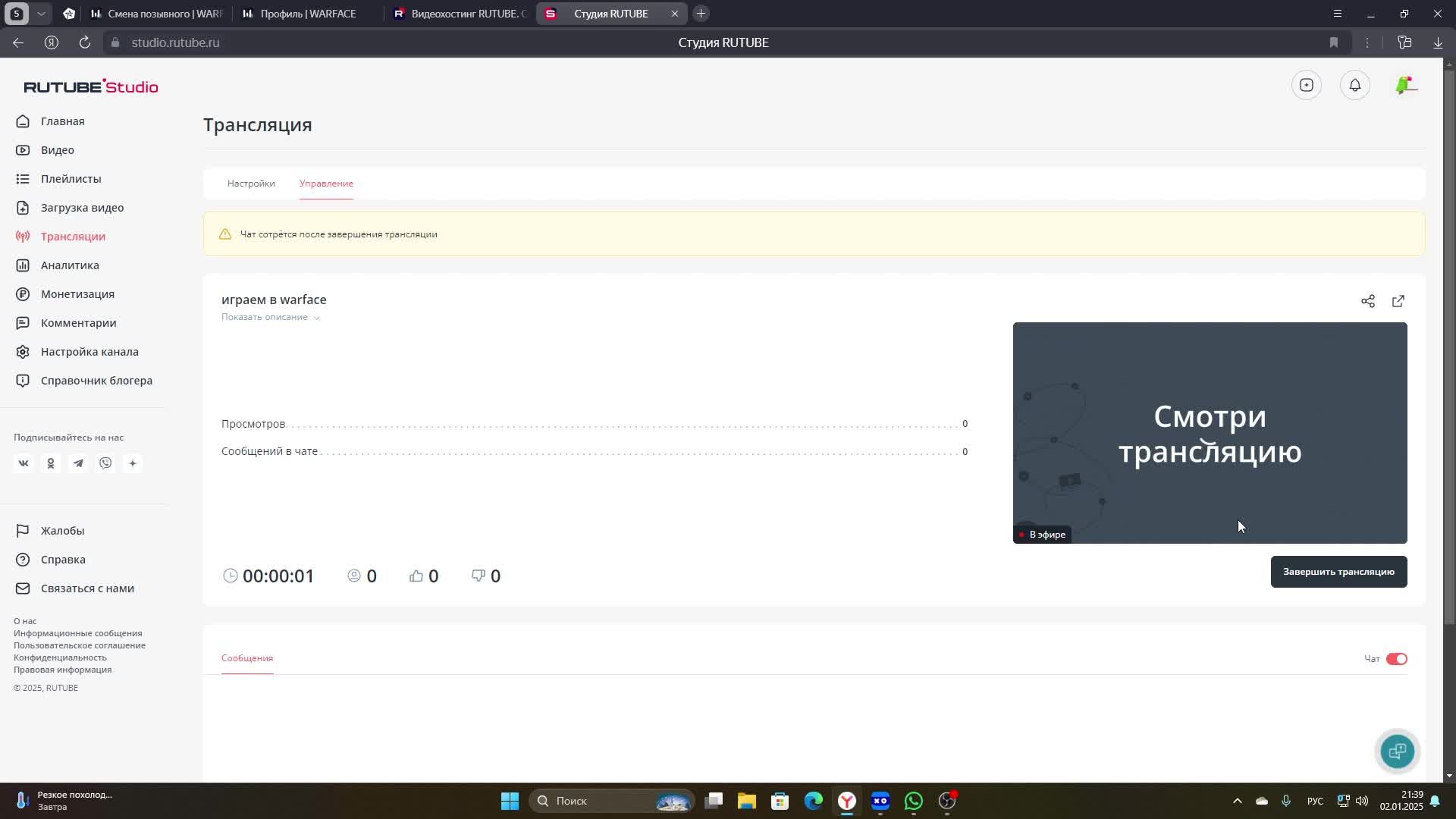
Task: Click the stream preview thumbnail
Action: [x=1209, y=432]
